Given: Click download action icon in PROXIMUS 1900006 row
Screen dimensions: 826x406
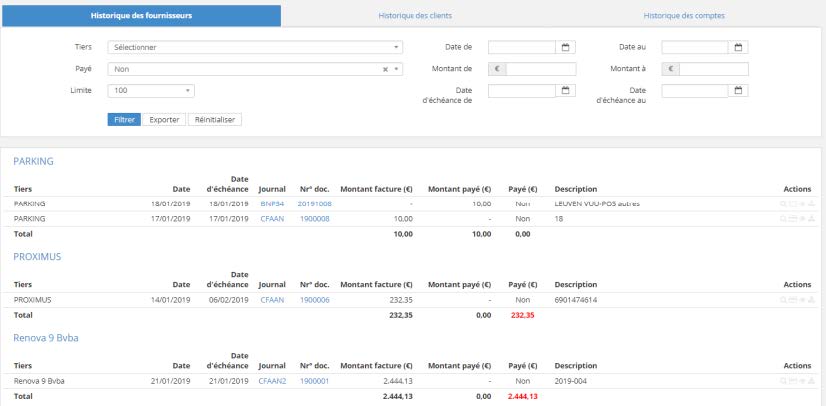Looking at the screenshot, I should (x=812, y=300).
